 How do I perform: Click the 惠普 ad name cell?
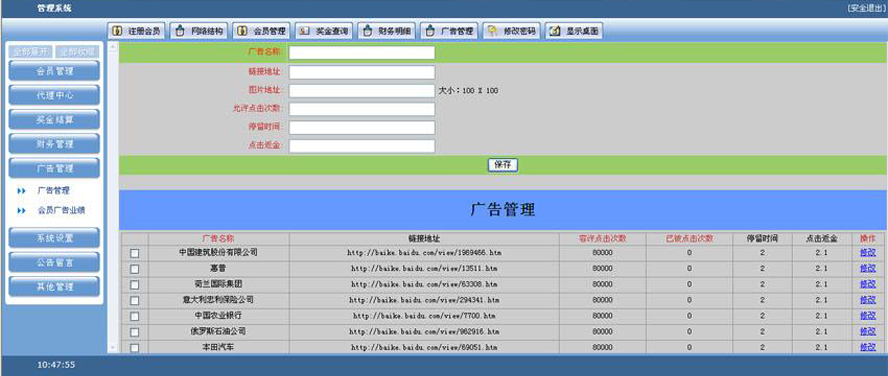click(x=218, y=268)
